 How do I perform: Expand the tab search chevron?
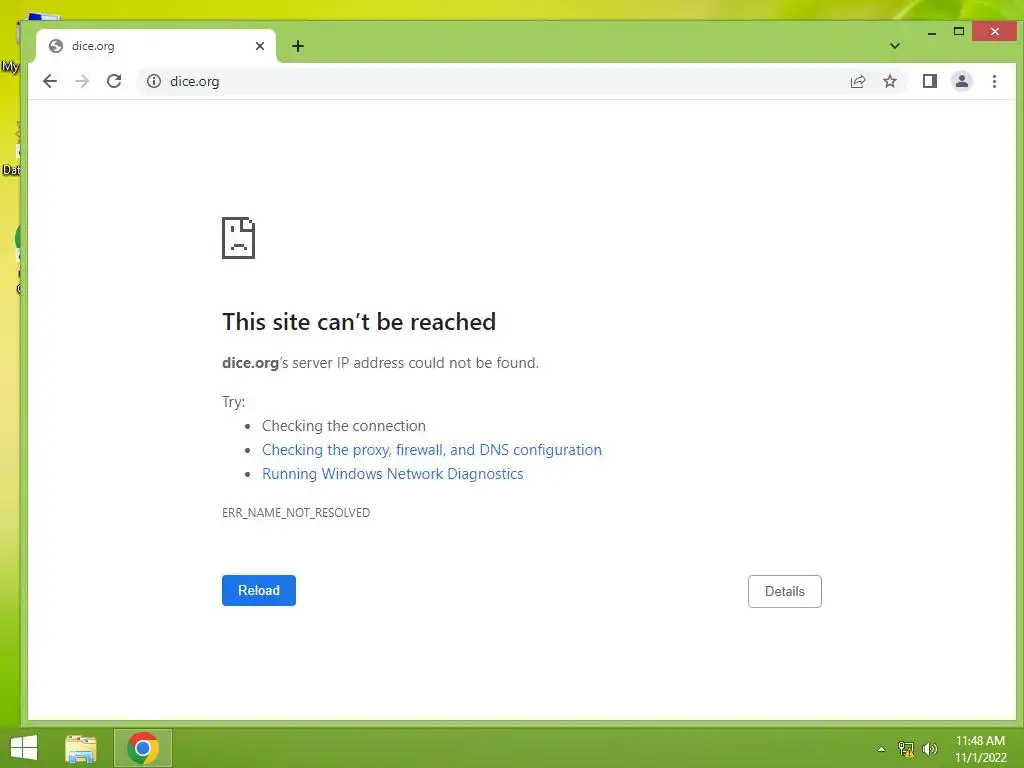(895, 46)
